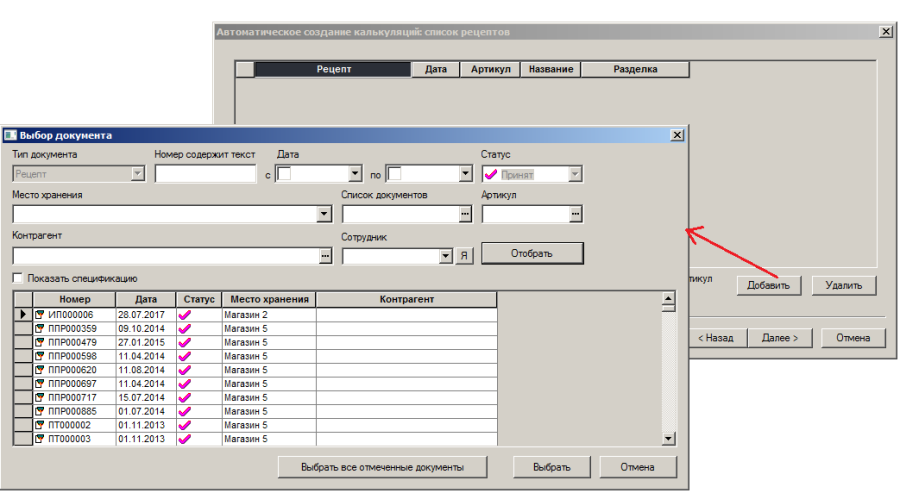Click the Статус column header

[199, 299]
